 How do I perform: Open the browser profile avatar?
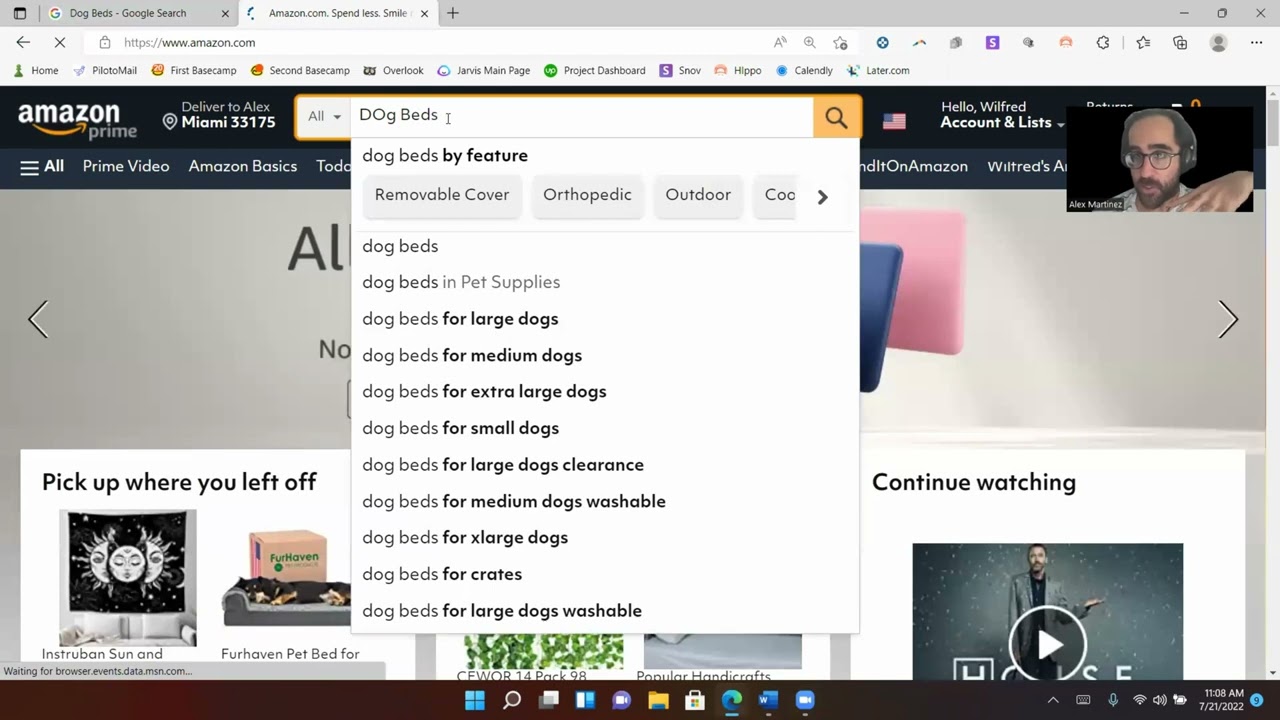[x=1218, y=43]
